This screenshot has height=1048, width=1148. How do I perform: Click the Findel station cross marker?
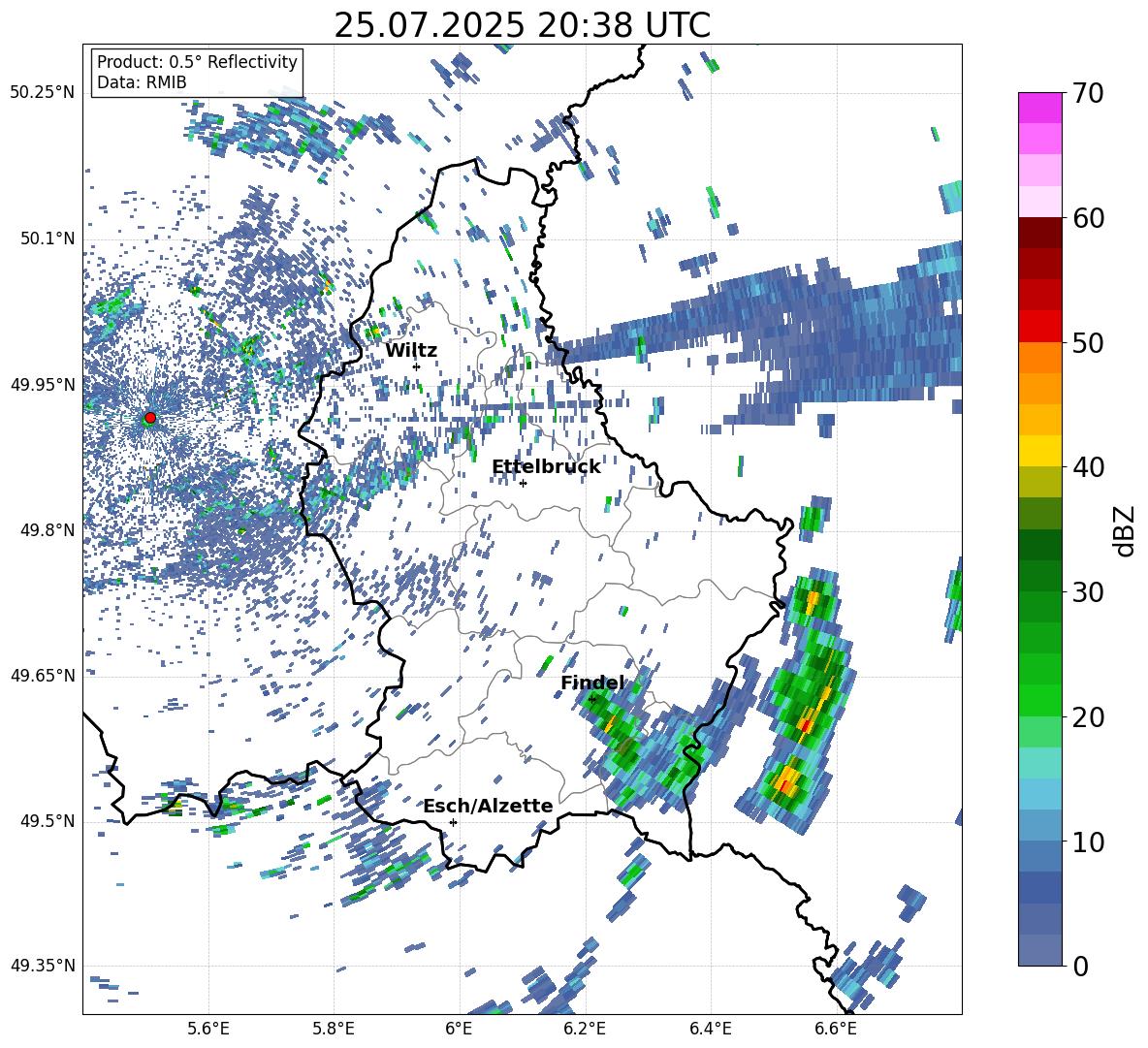tap(592, 700)
